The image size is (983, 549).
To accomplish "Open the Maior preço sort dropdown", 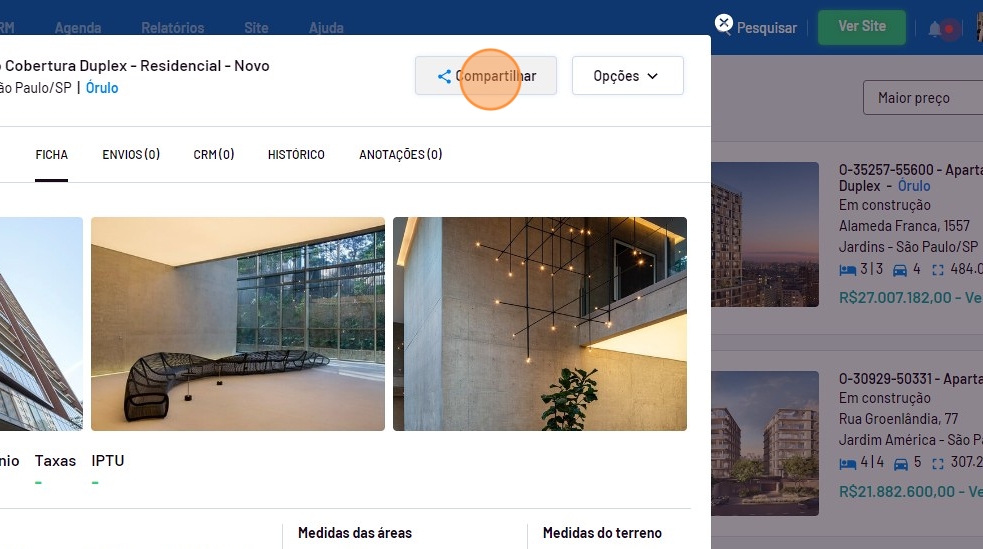I will (922, 98).
